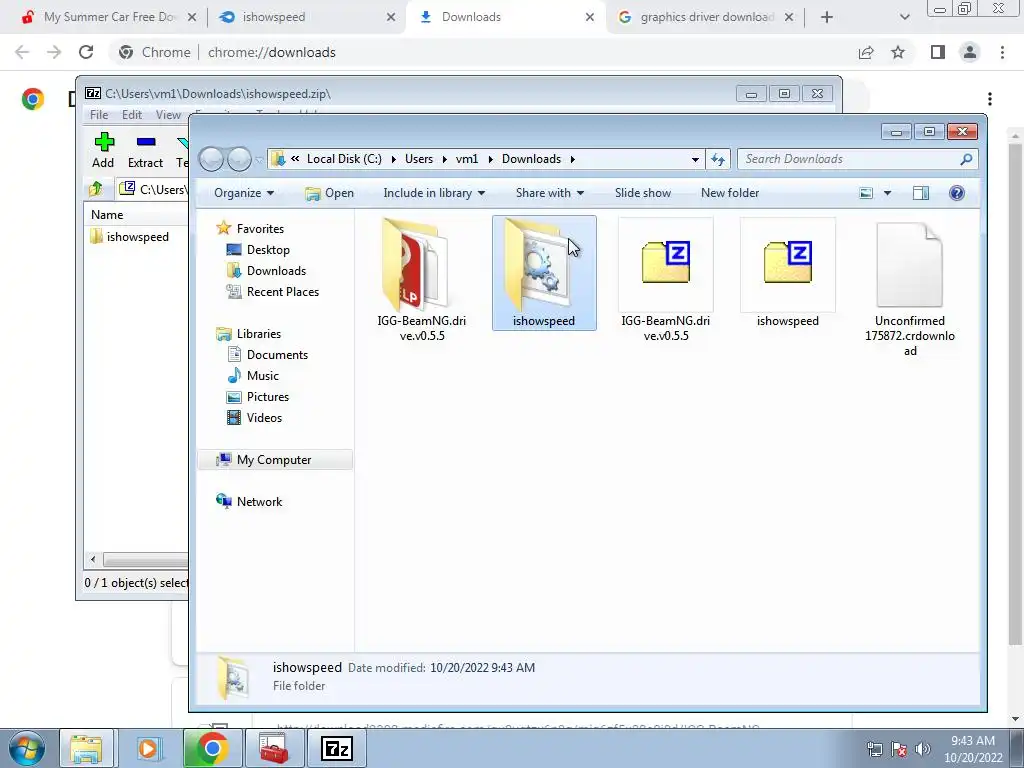This screenshot has height=768, width=1024.
Task: Click the 7-Zip taskbar icon
Action: click(x=336, y=748)
